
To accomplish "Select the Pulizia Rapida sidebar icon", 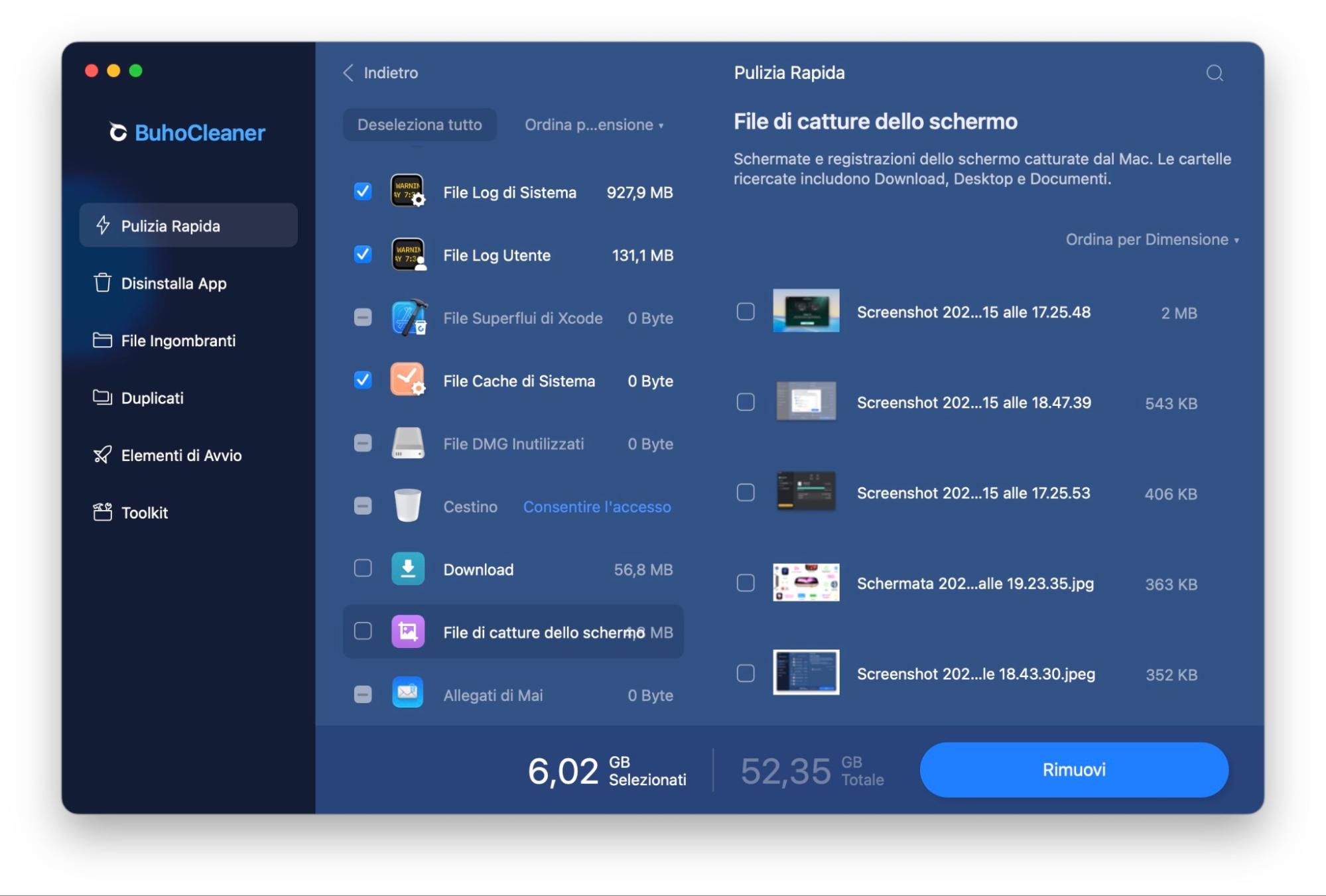I will (x=103, y=225).
